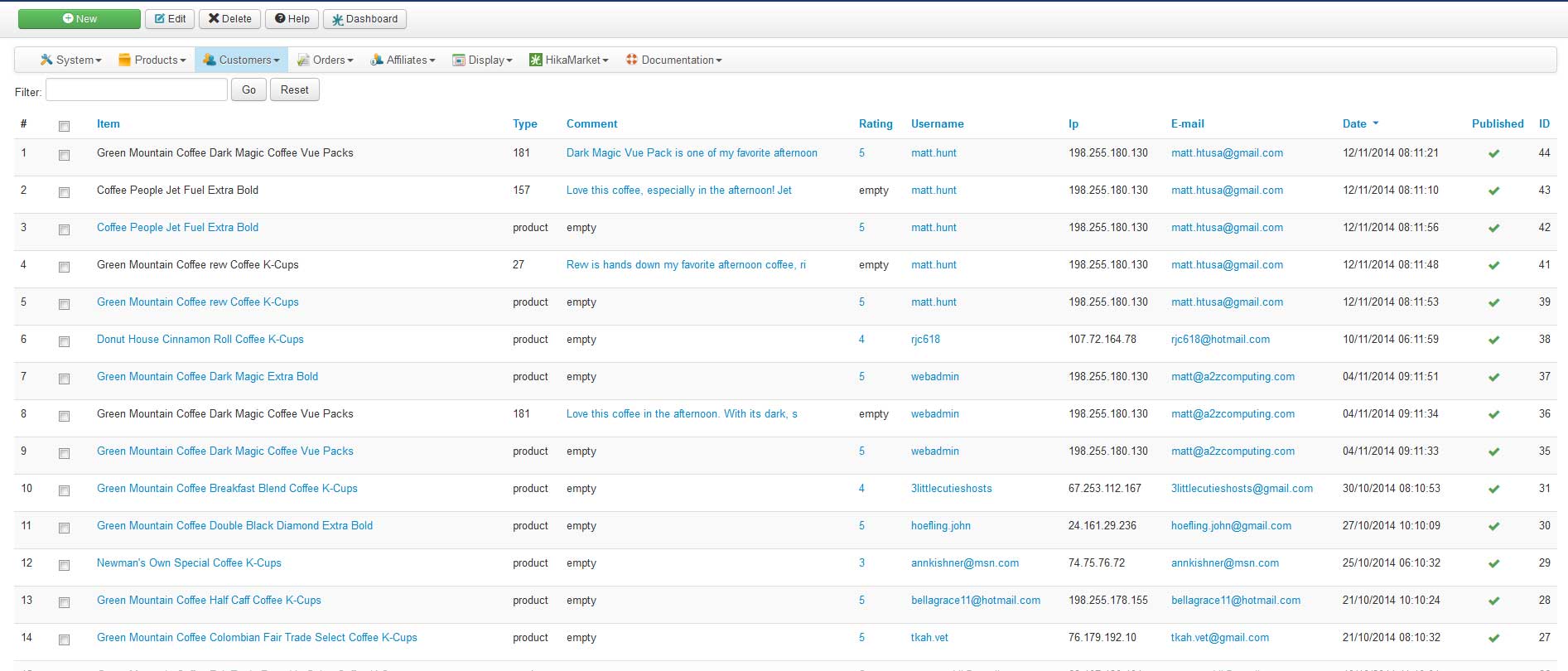Click the System menu wrench icon

[x=46, y=60]
